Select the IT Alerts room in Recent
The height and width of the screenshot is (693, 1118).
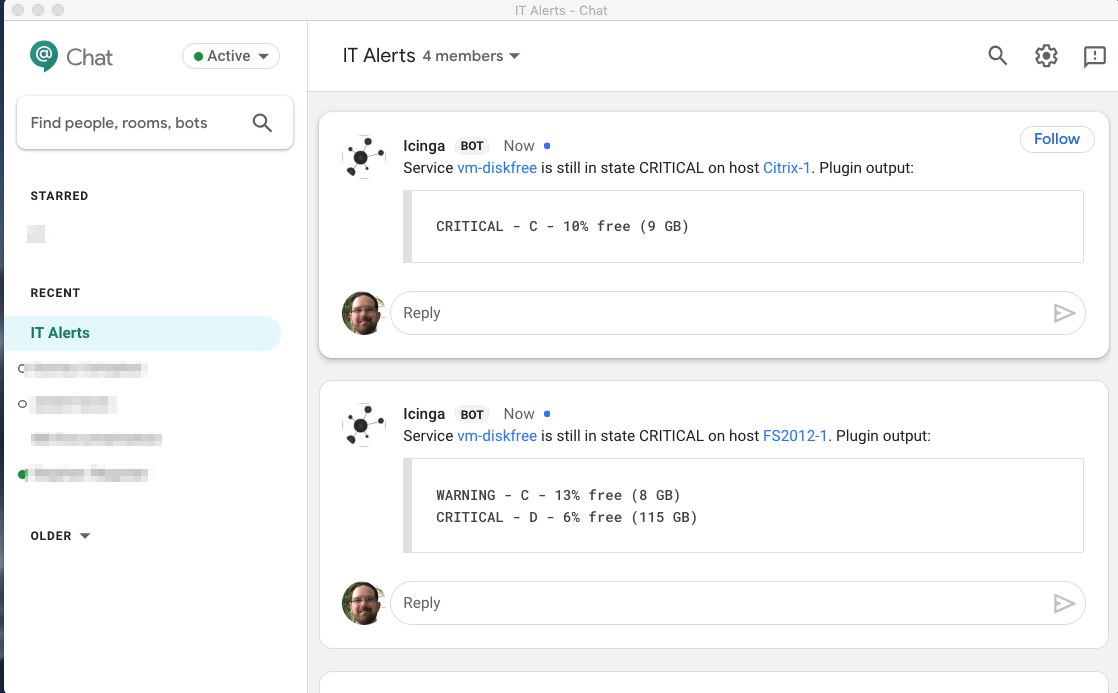coord(143,333)
